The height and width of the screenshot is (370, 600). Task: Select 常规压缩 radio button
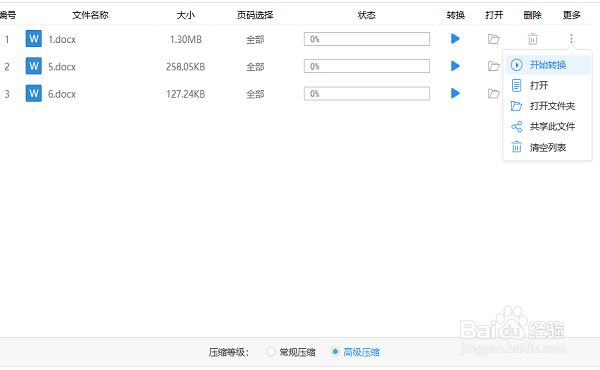pos(271,352)
